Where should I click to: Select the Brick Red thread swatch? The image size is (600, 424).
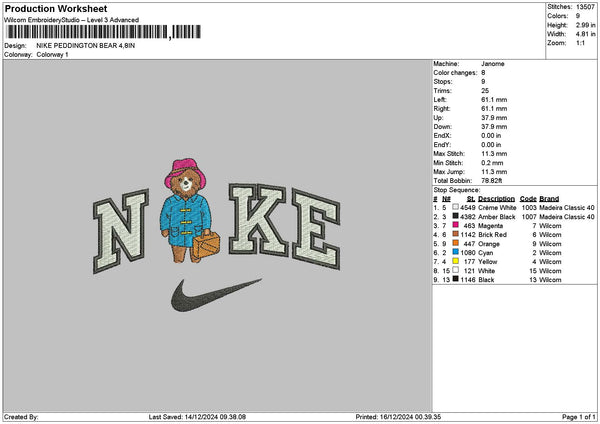[x=455, y=234]
